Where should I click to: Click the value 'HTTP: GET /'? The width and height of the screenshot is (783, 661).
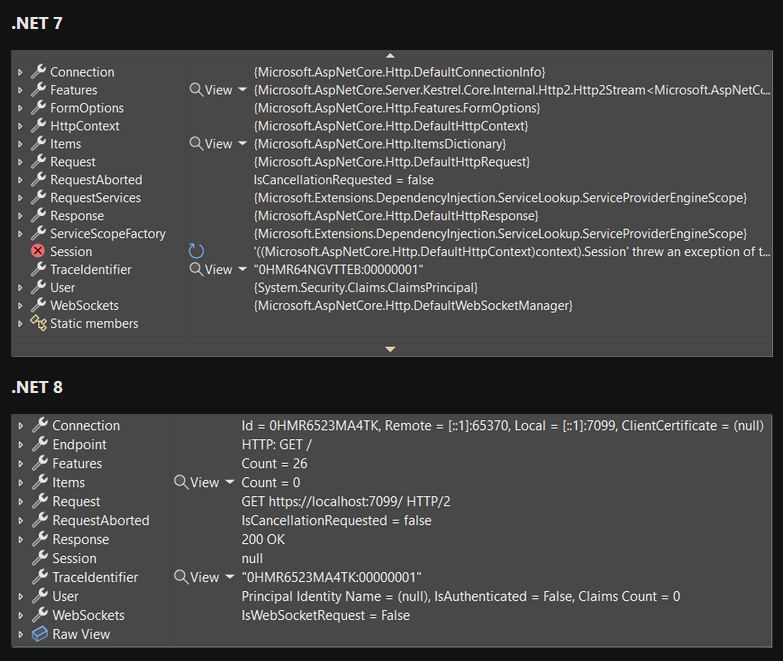[277, 444]
